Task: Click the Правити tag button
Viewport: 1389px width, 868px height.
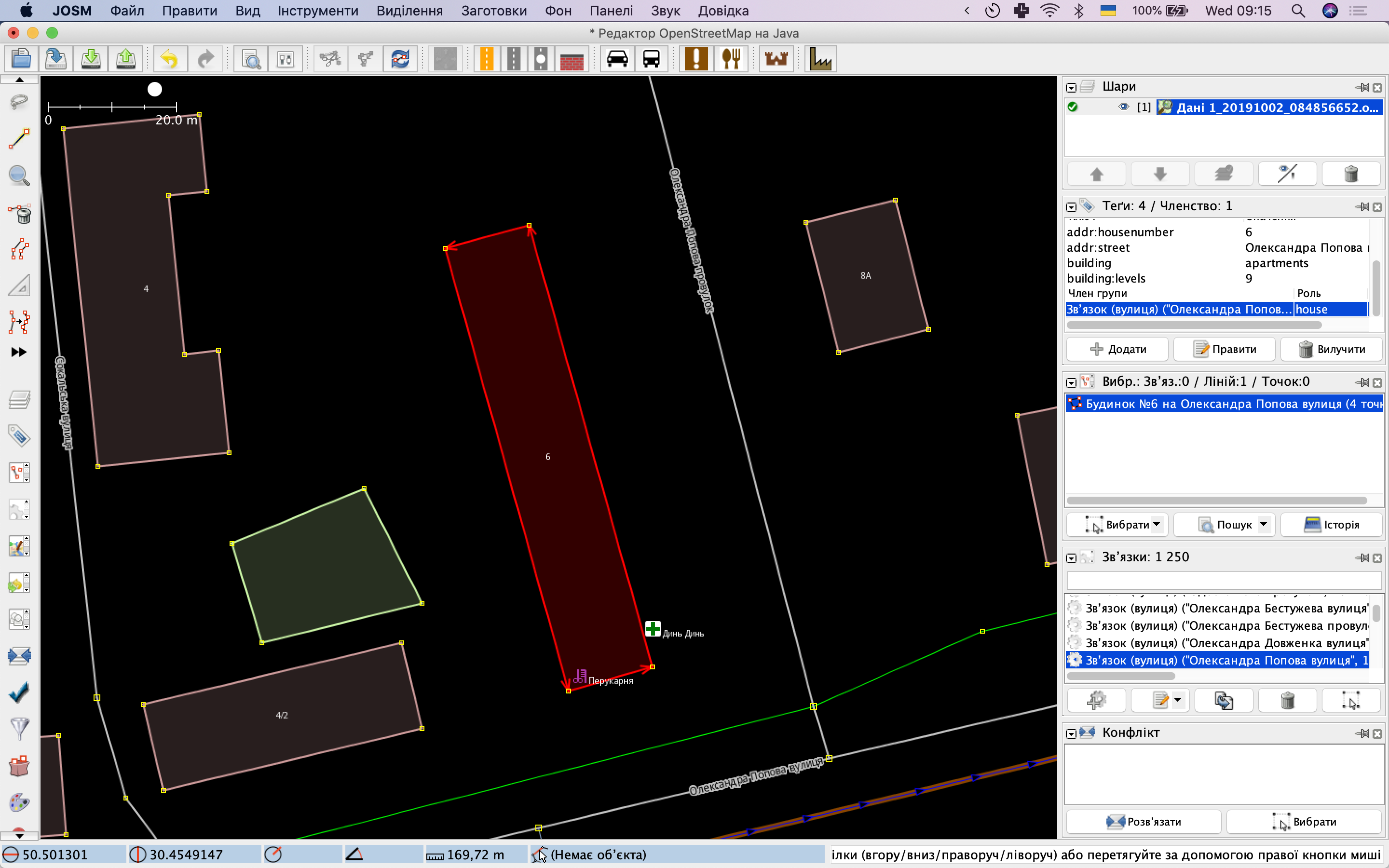Action: (x=1224, y=349)
